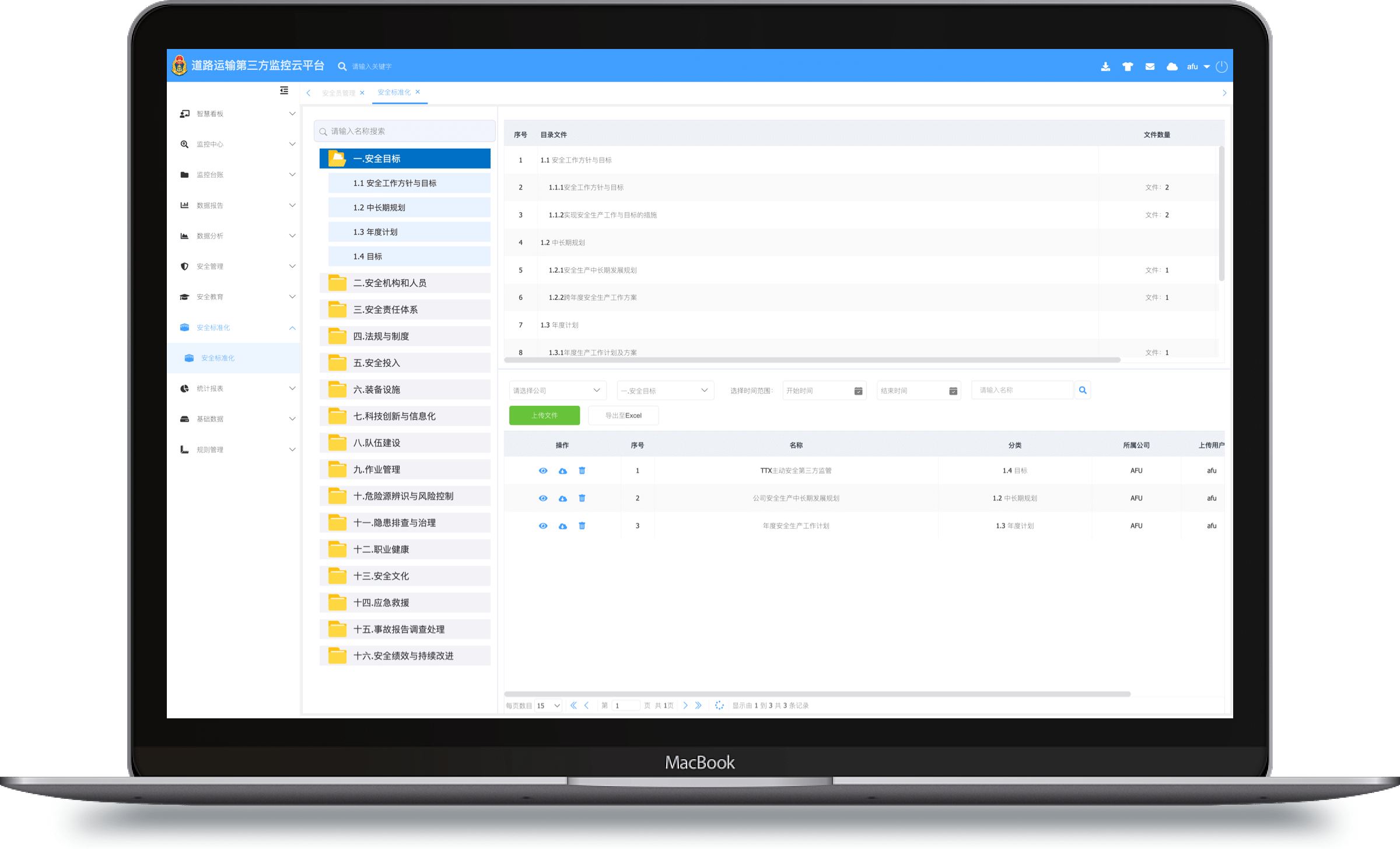This screenshot has height=849, width=1400.
Task: Close the 安全员管理 tab
Action: click(362, 93)
